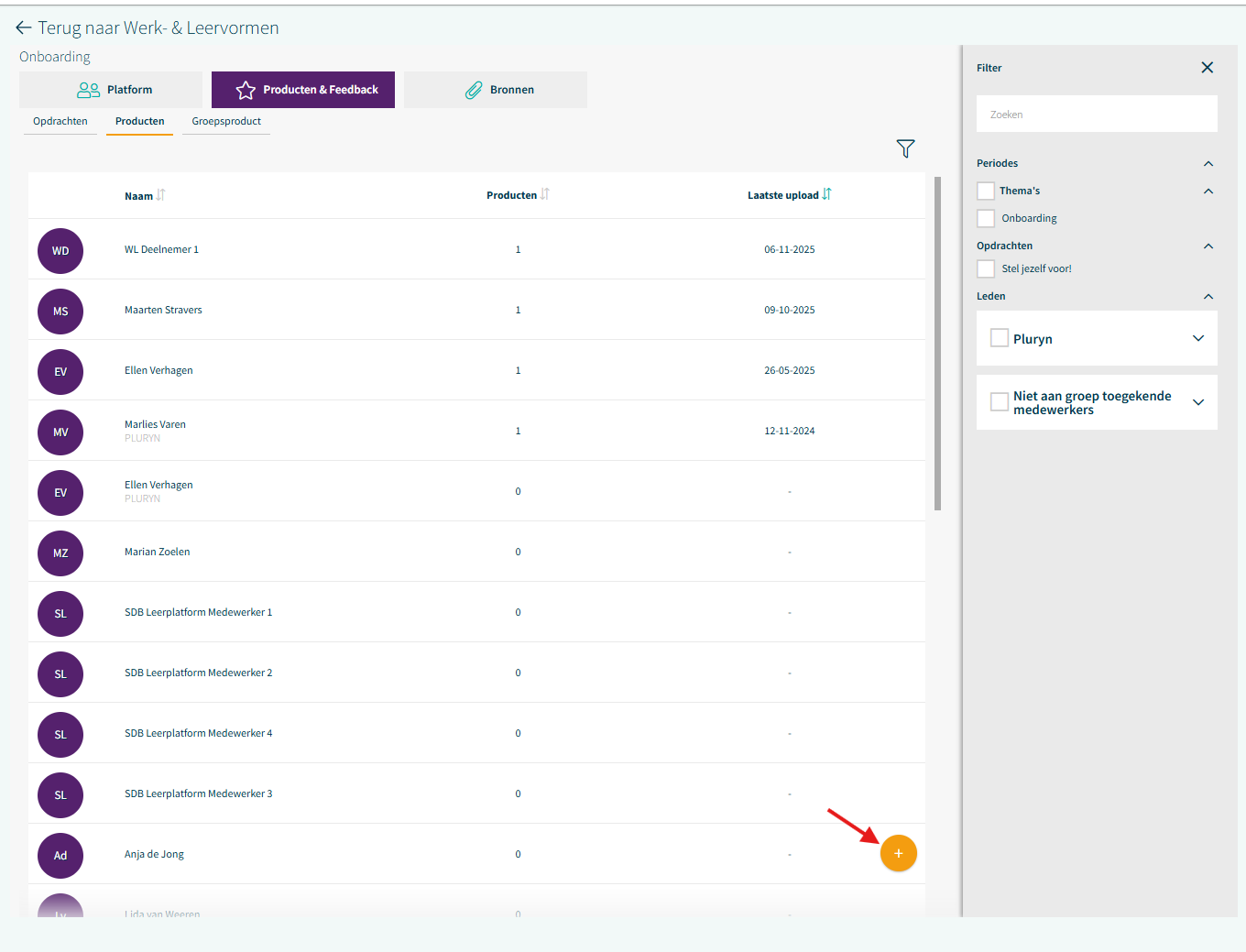
Task: Collapse the Periodes filter section
Action: coord(1208,163)
